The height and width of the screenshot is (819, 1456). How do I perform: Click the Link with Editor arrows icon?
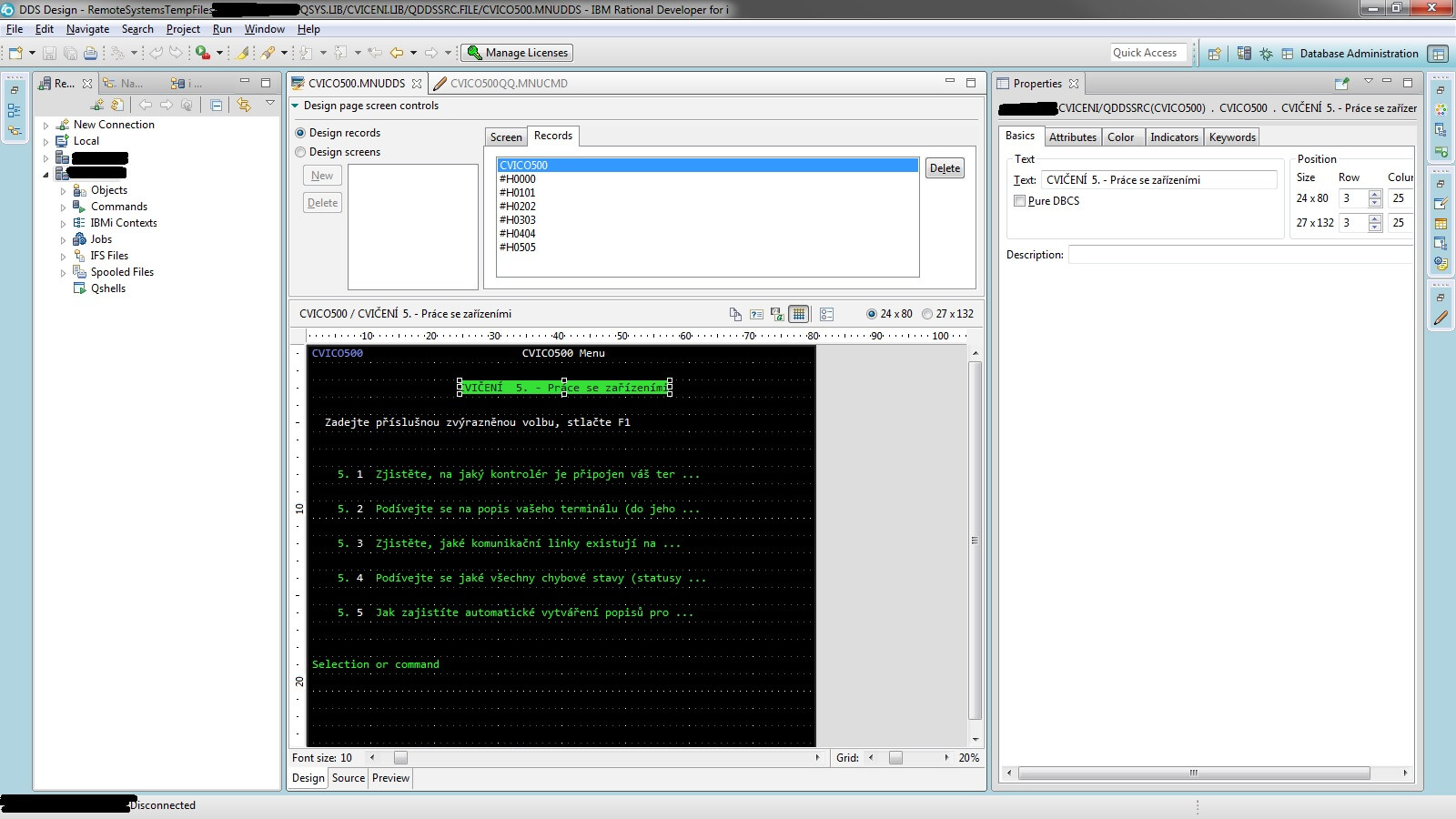(x=243, y=106)
